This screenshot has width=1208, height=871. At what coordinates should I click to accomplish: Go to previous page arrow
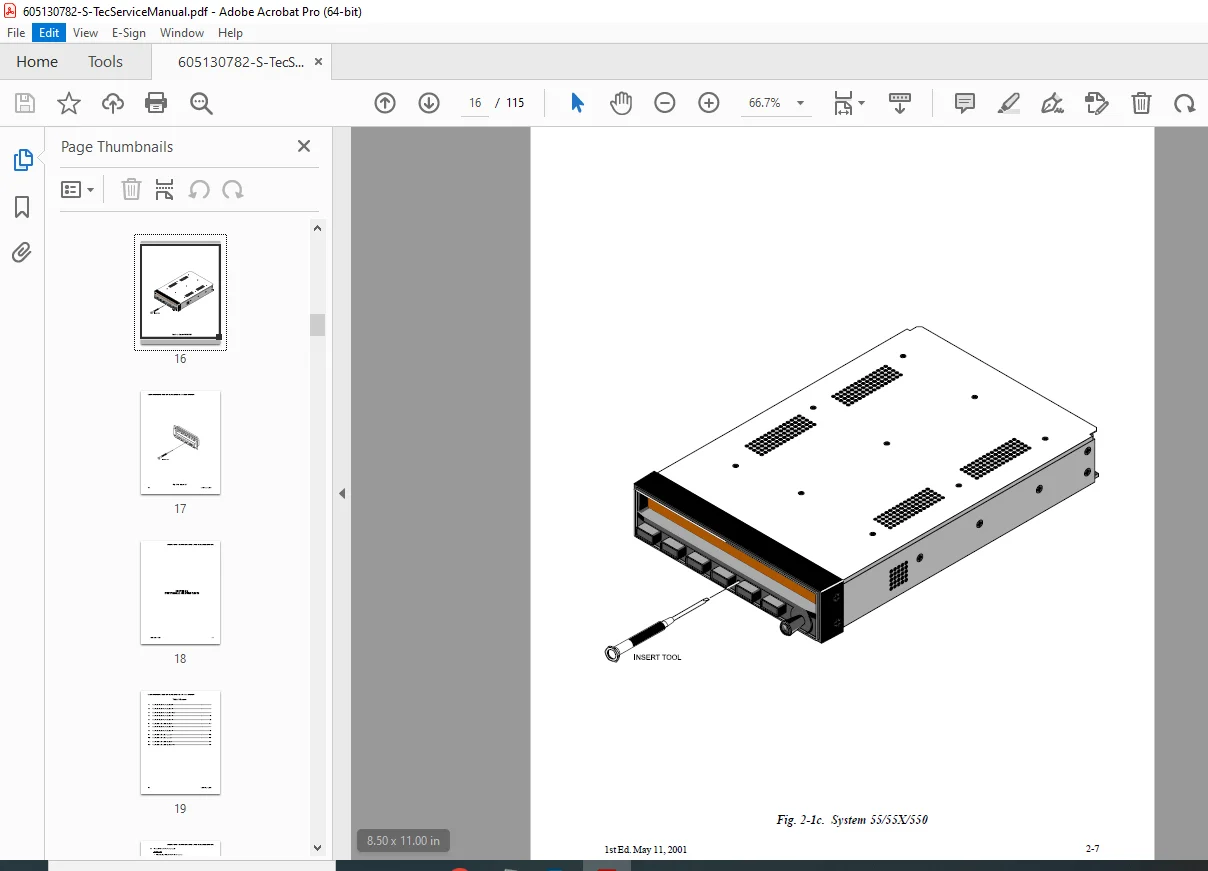pyautogui.click(x=385, y=103)
